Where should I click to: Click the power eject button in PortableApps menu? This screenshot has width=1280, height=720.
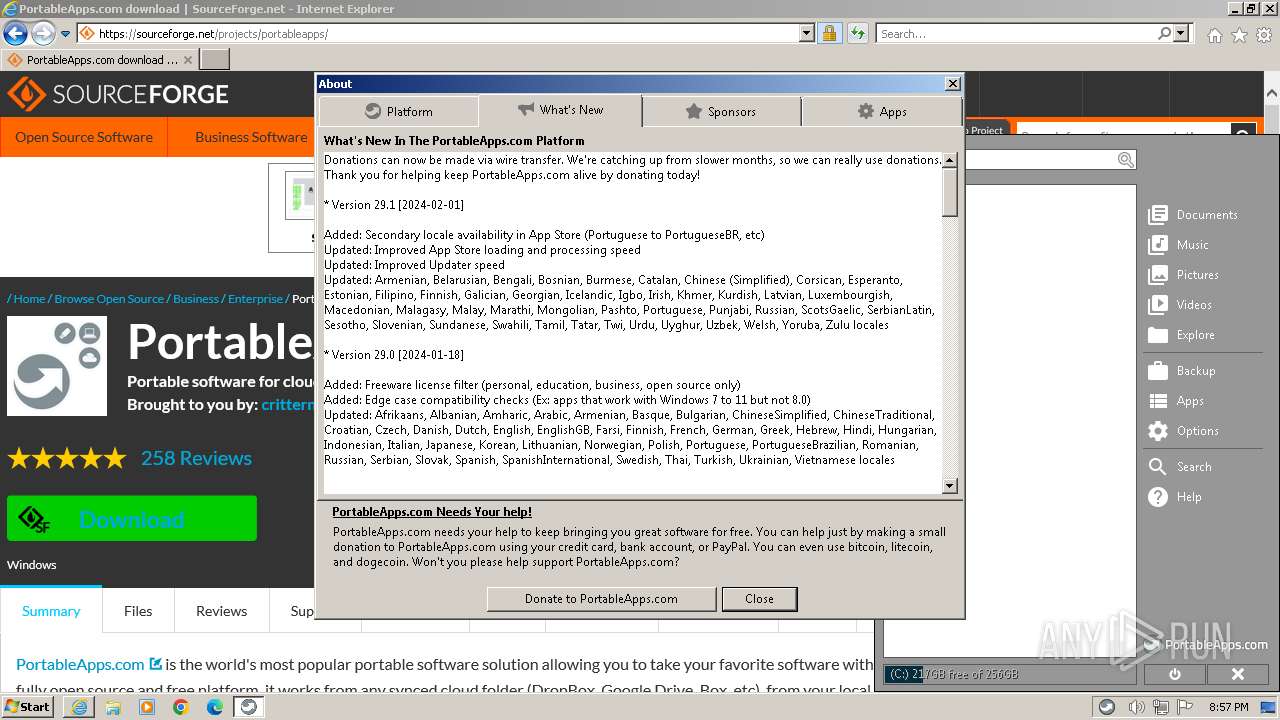pos(1174,674)
